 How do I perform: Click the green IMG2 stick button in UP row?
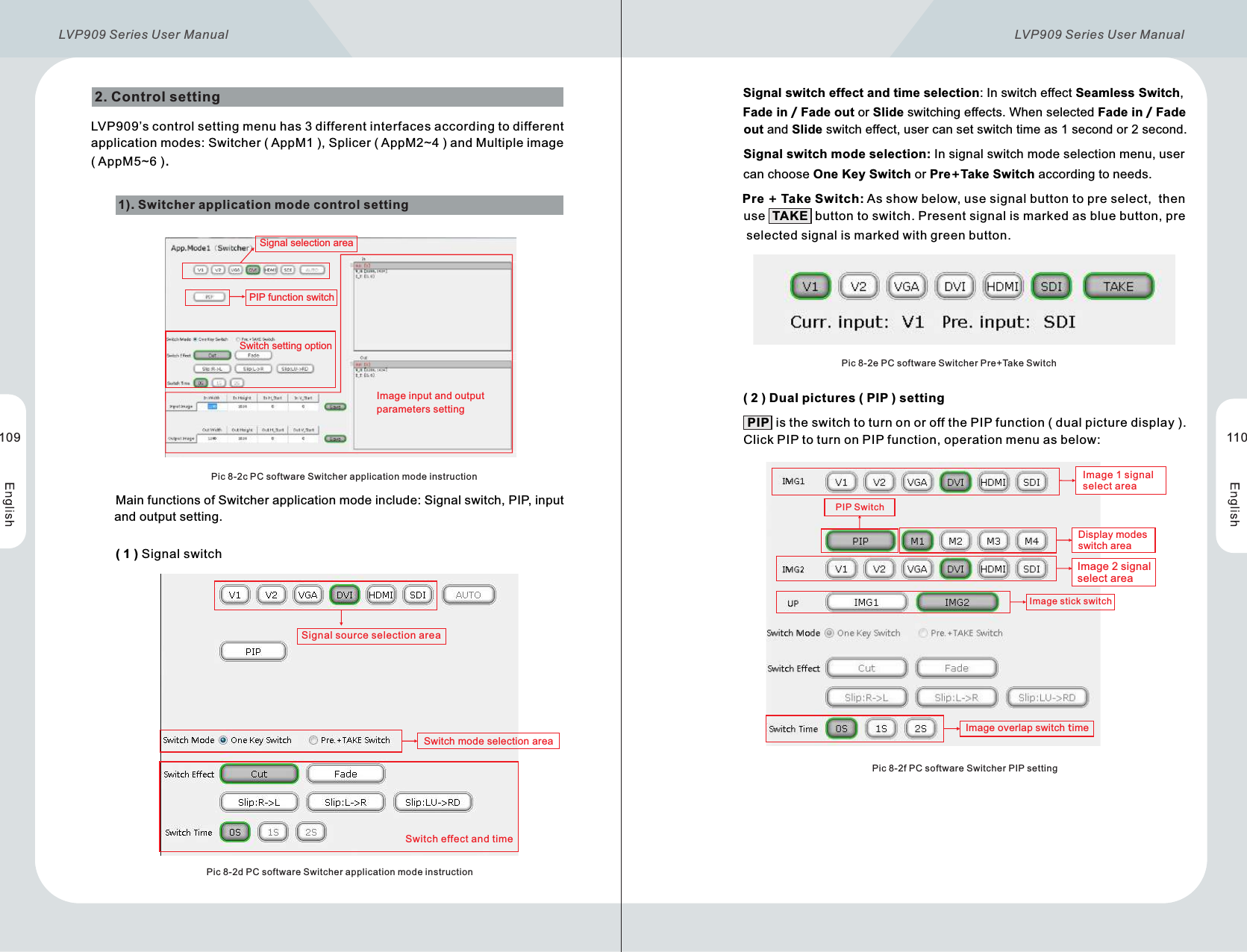(x=957, y=602)
